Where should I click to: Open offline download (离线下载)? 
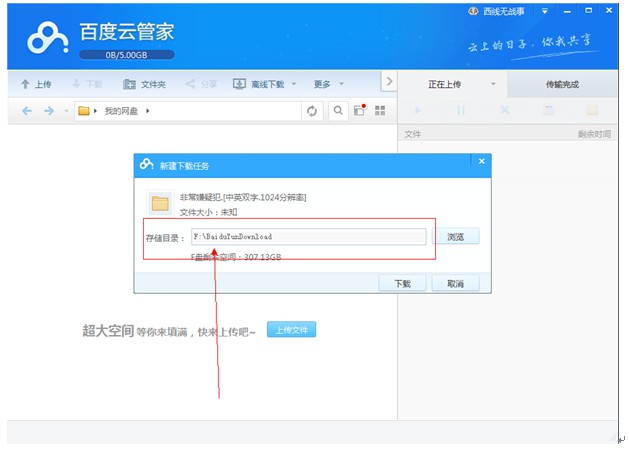[259, 84]
